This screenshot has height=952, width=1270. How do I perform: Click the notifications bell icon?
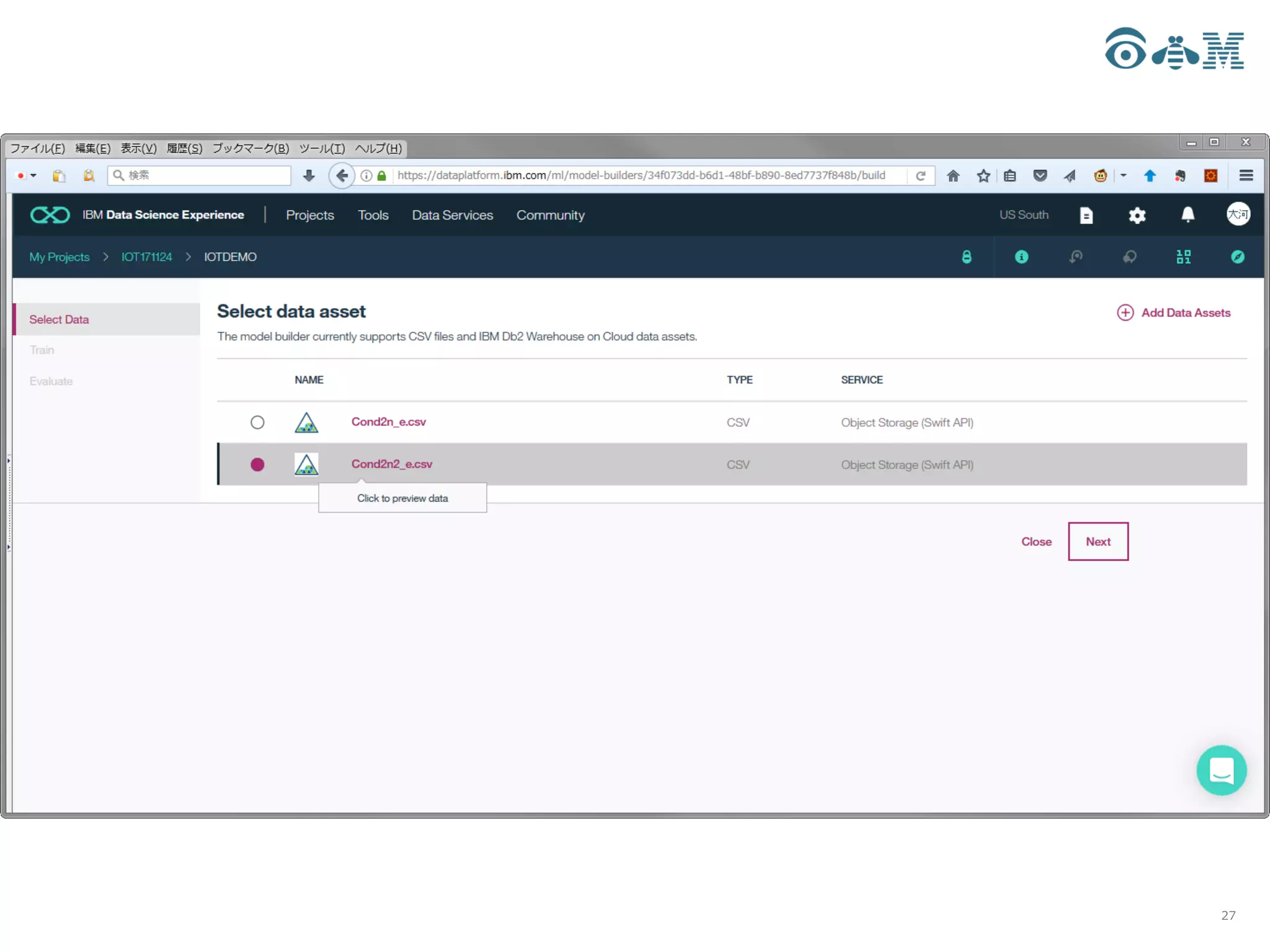[x=1187, y=215]
